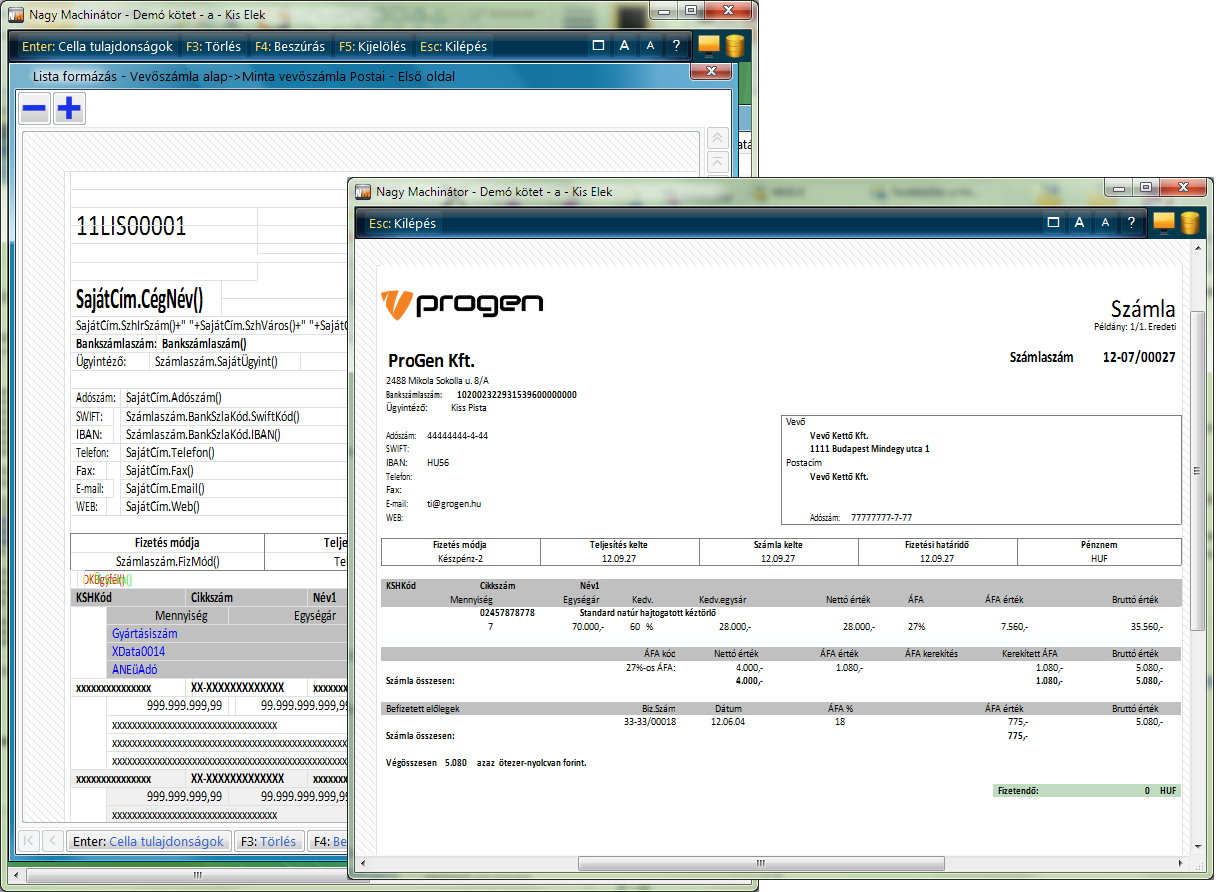Click Készpénz-2 payment method in preview
Viewport: 1222px width, 892px height.
tap(461, 559)
